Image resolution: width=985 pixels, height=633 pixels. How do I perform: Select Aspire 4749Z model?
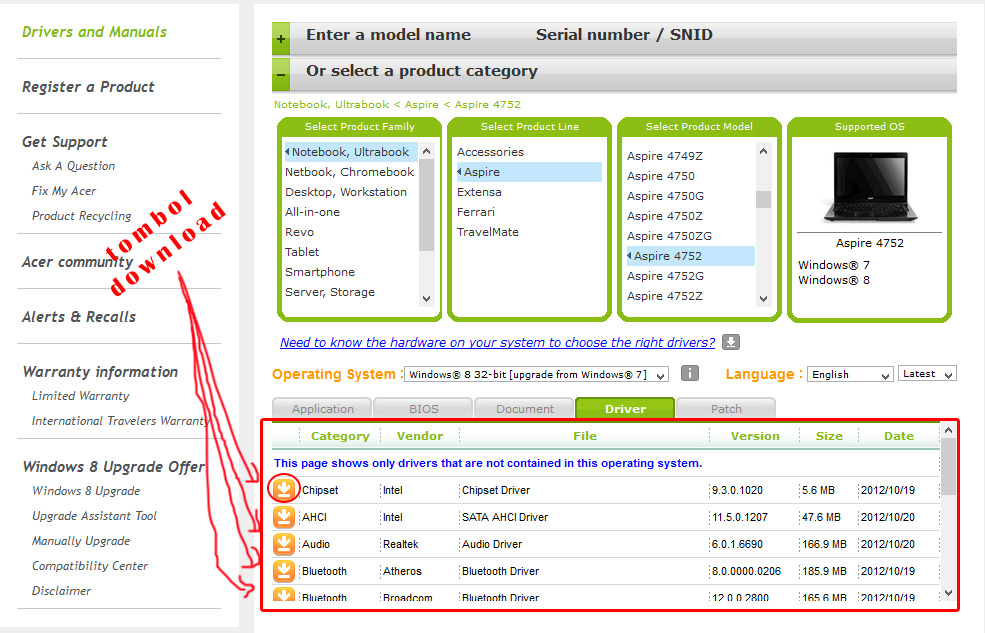tap(665, 156)
